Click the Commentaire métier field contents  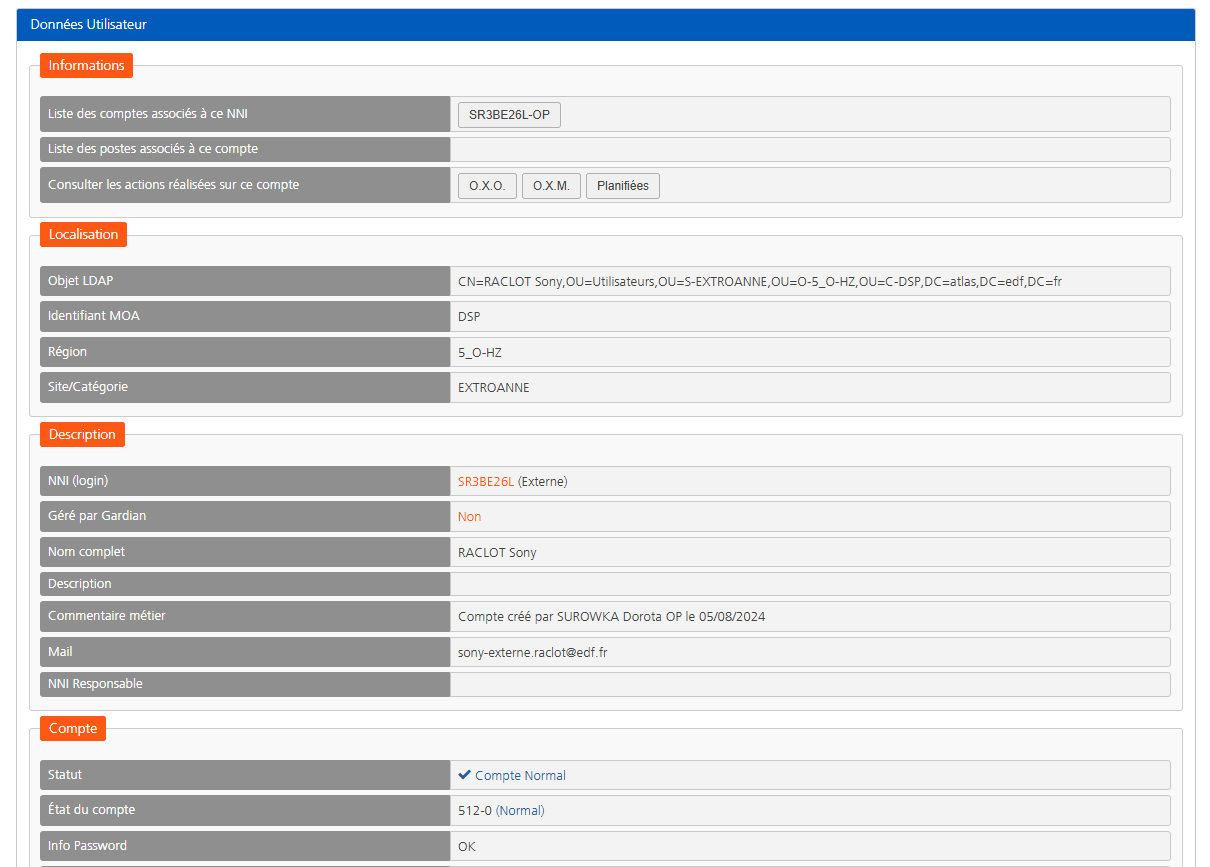click(612, 616)
